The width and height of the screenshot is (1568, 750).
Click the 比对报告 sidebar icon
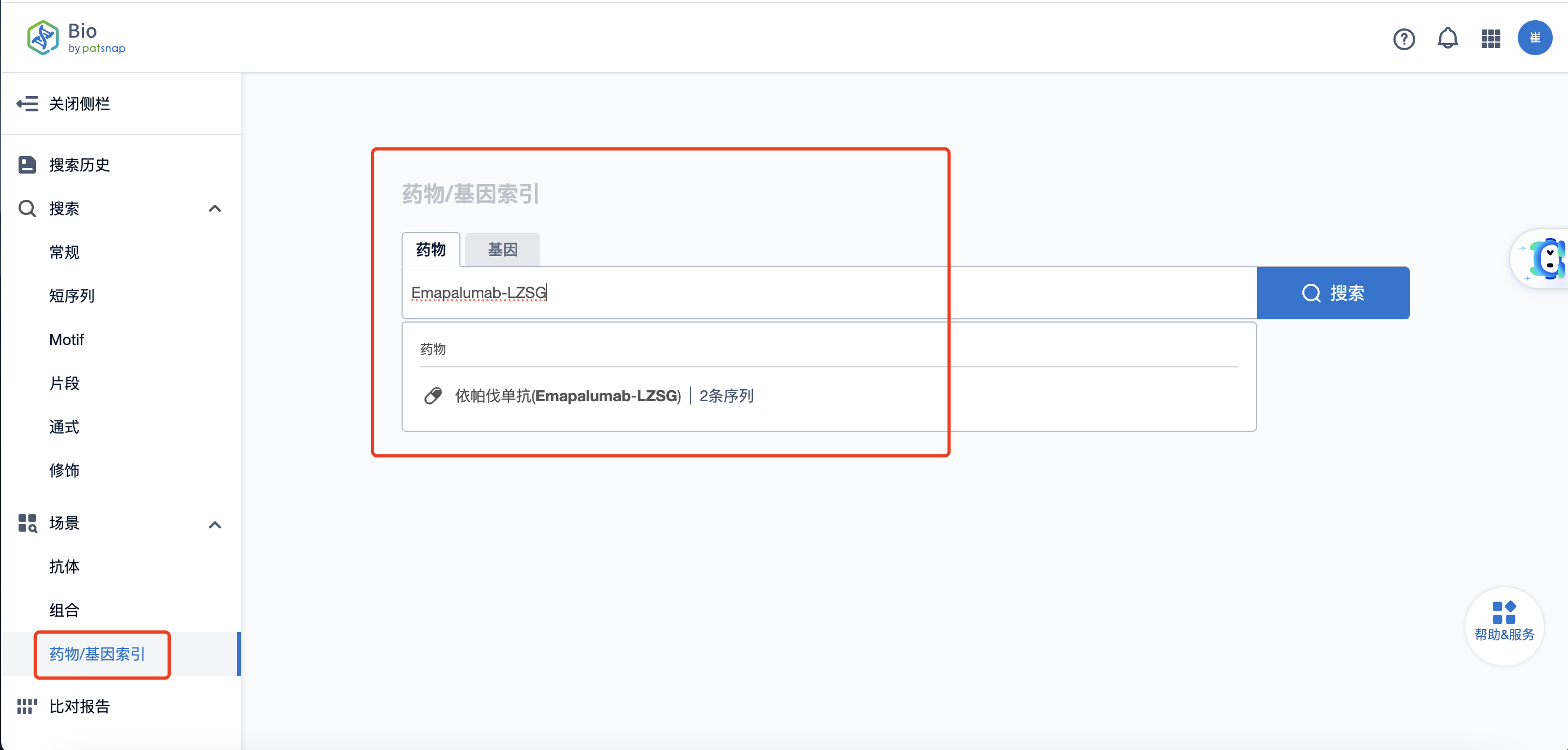point(26,706)
